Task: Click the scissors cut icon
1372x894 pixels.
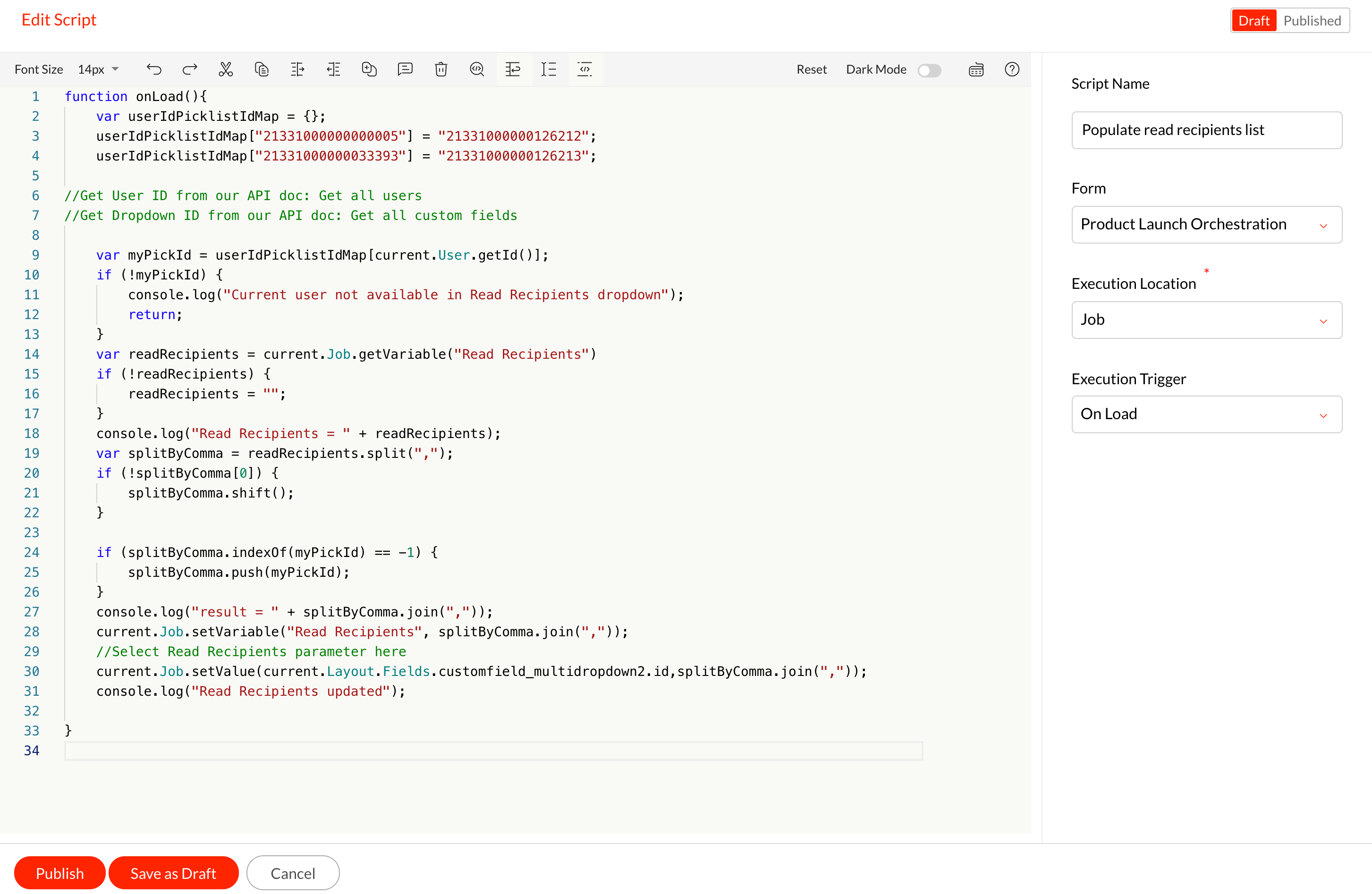Action: coord(225,69)
